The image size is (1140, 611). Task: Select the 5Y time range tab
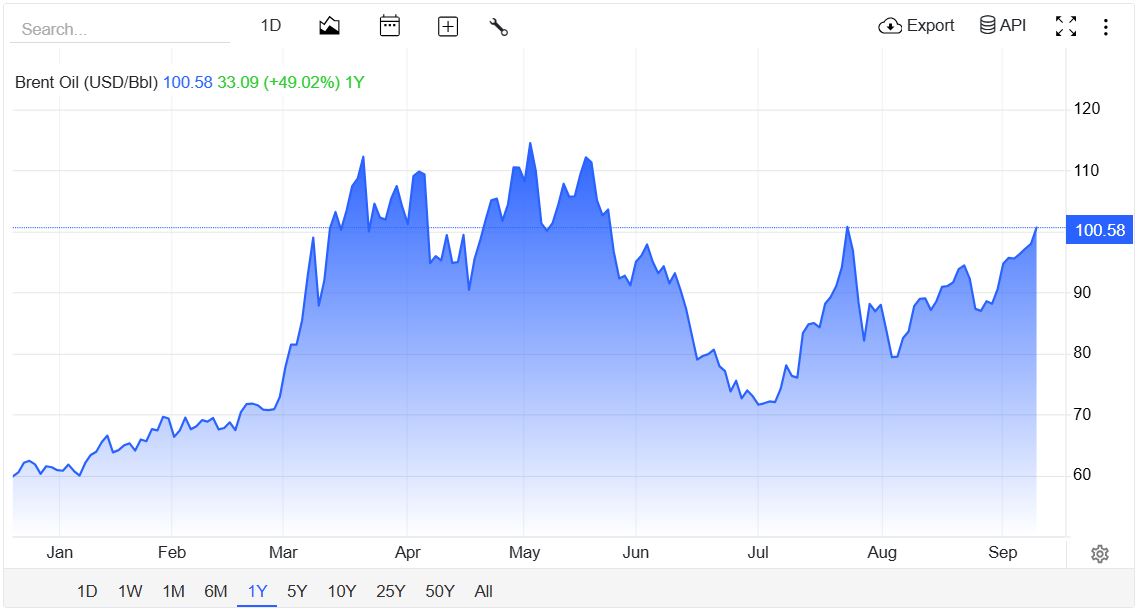point(297,591)
